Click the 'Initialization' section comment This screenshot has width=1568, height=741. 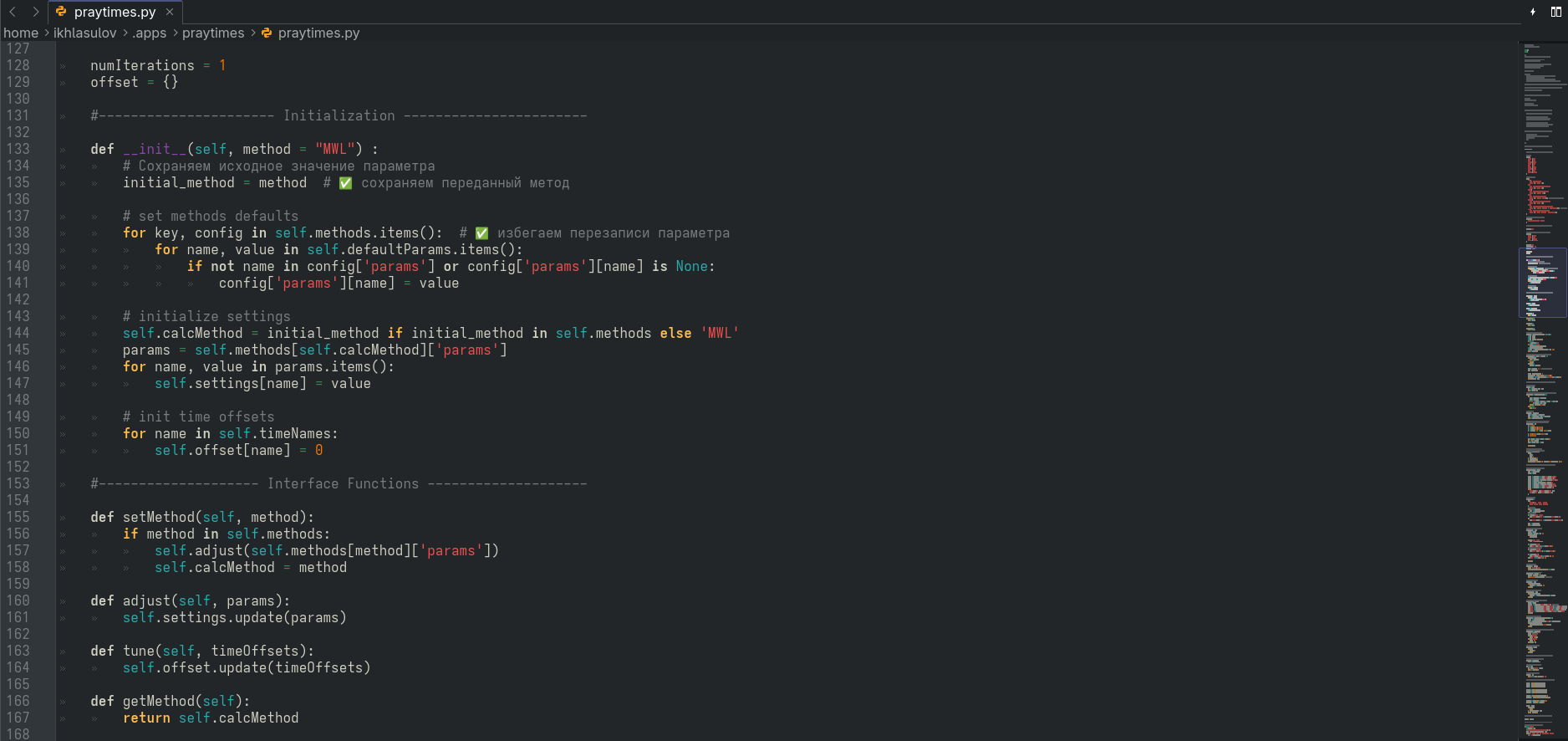point(339,115)
